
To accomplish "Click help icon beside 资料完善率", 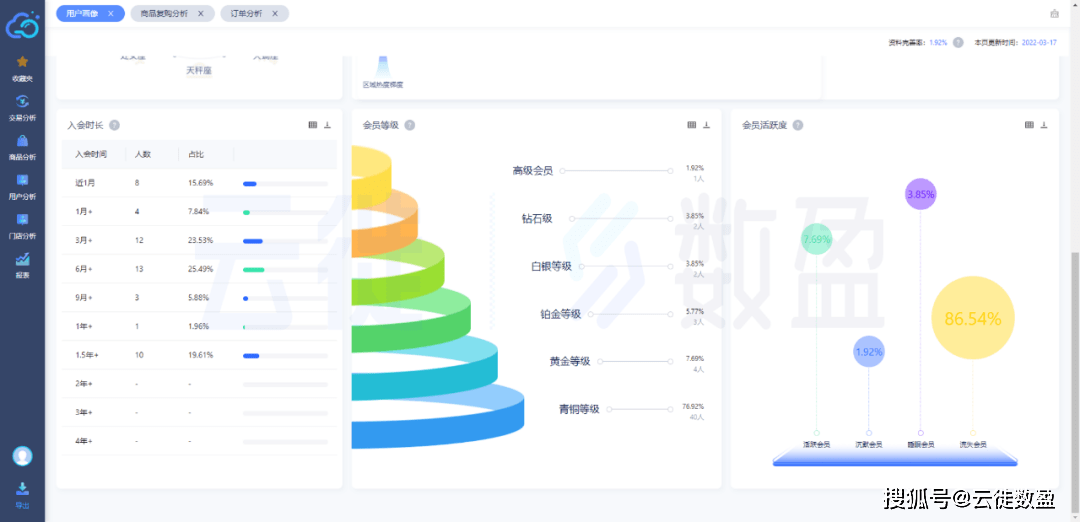I will pyautogui.click(x=958, y=43).
